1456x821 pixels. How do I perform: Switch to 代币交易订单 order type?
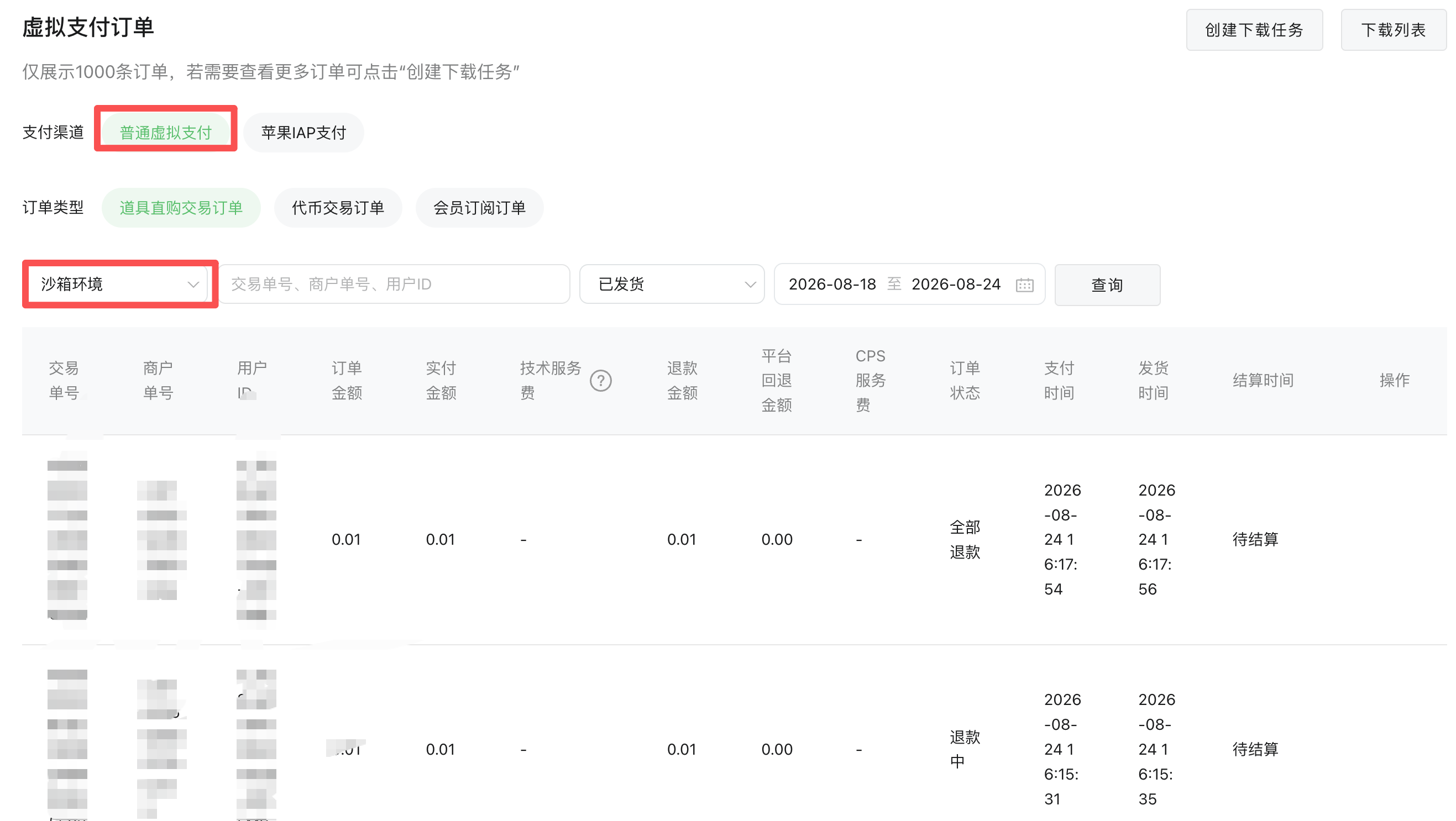tap(338, 208)
